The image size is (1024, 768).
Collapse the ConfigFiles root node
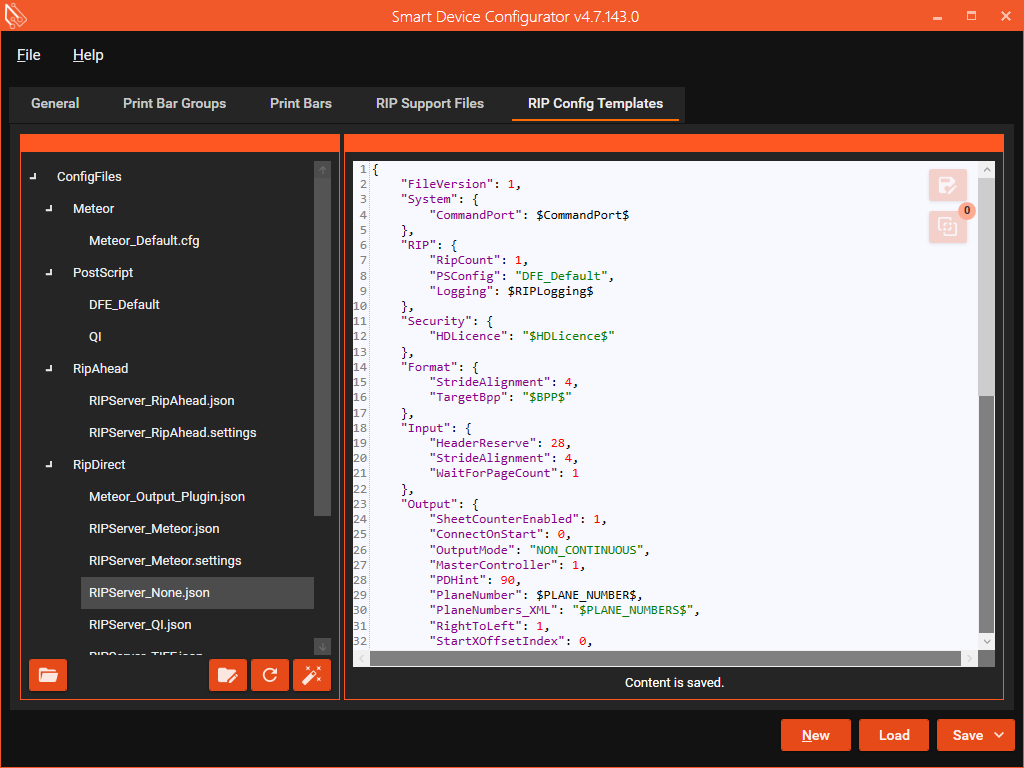(31, 176)
